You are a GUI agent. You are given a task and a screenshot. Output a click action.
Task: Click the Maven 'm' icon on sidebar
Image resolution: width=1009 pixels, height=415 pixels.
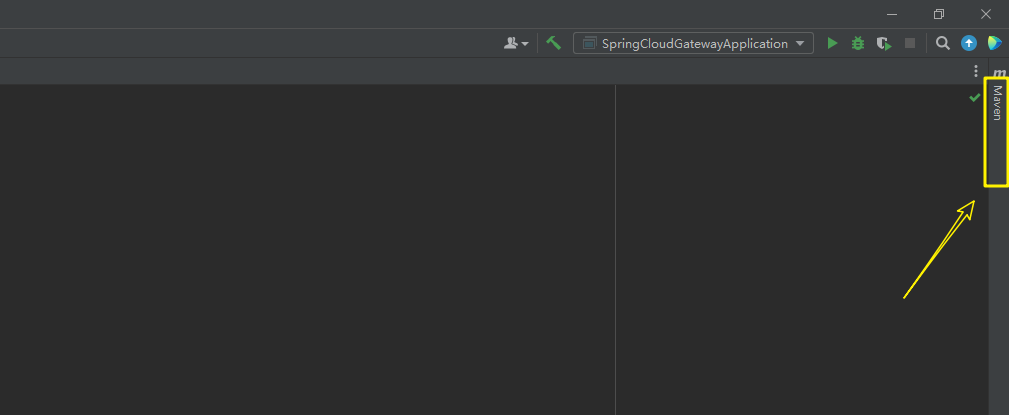(999, 73)
